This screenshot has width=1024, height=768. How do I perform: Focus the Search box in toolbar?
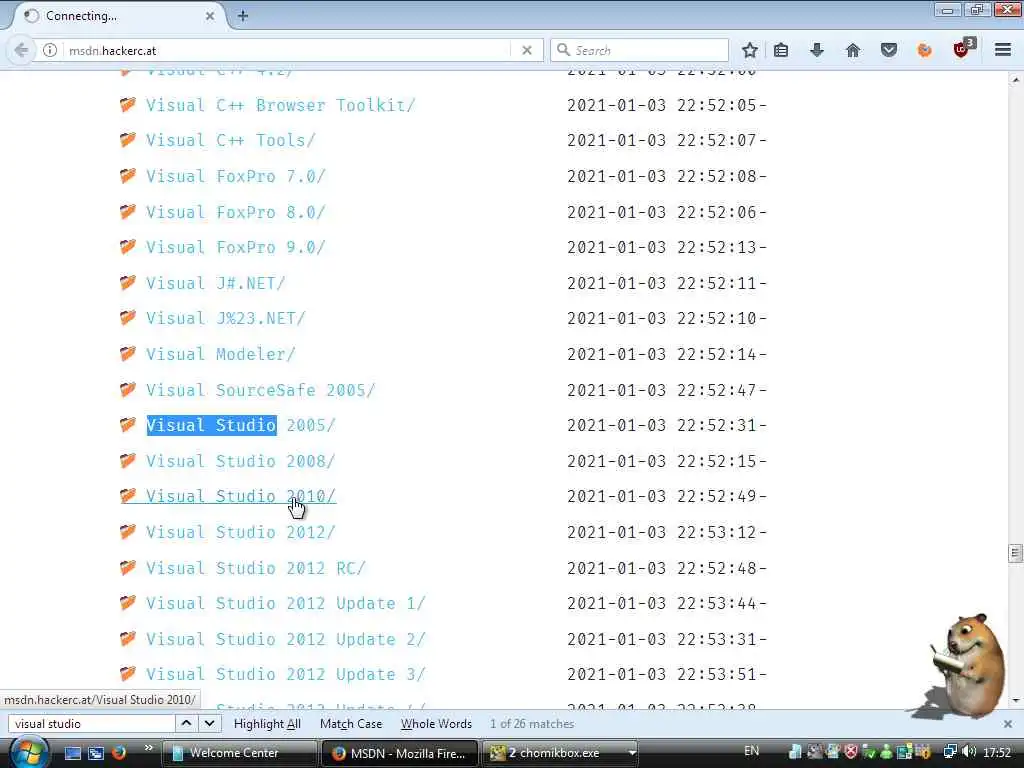640,50
